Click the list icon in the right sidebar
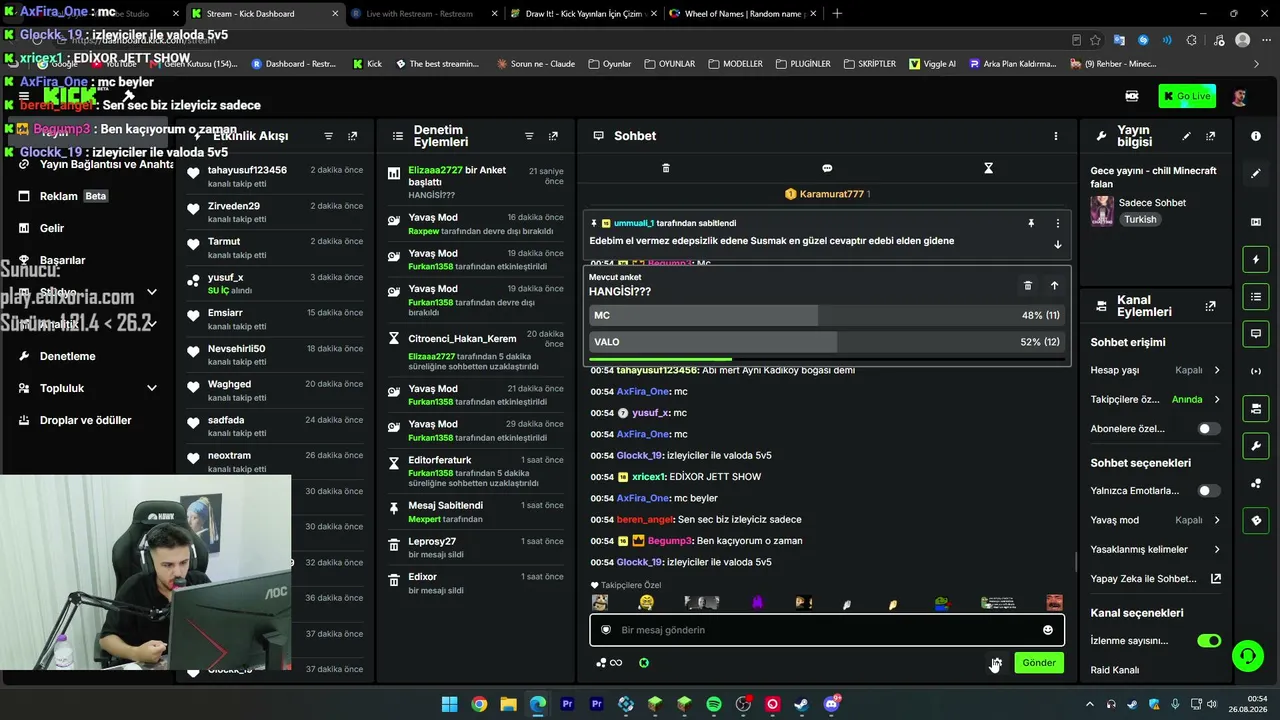The height and width of the screenshot is (720, 1280). pyautogui.click(x=1256, y=297)
